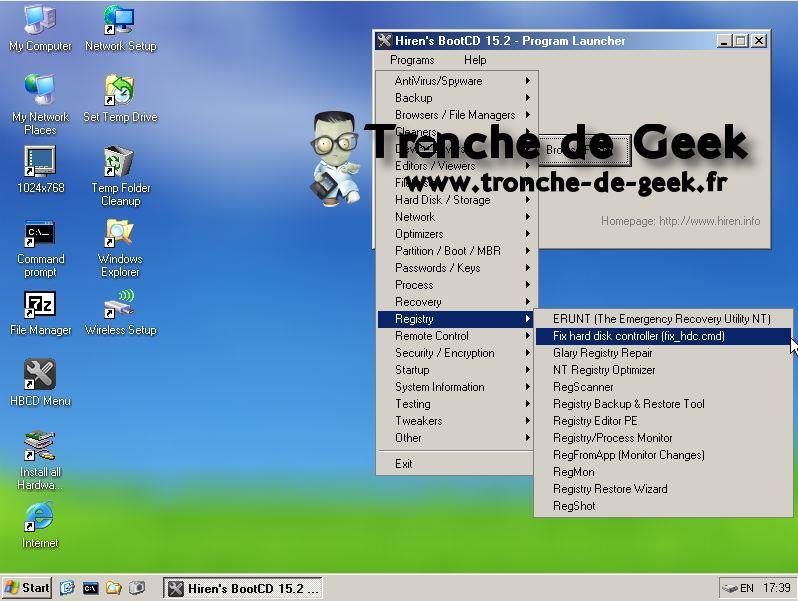Launch Registry/Process Monitor

[x=663, y=438]
